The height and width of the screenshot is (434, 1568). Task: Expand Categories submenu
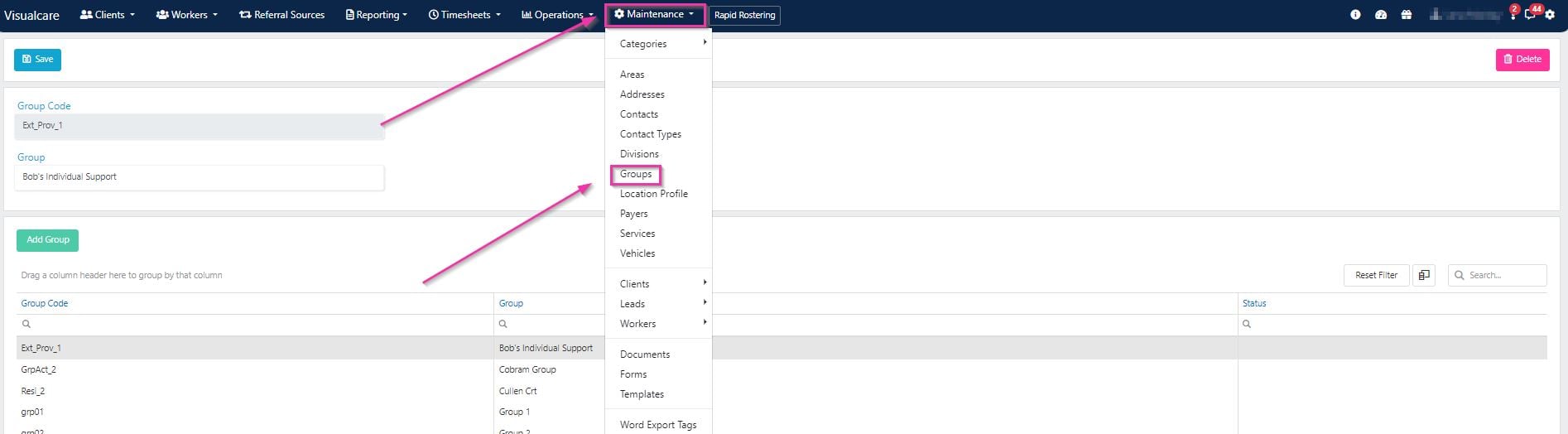pos(658,44)
